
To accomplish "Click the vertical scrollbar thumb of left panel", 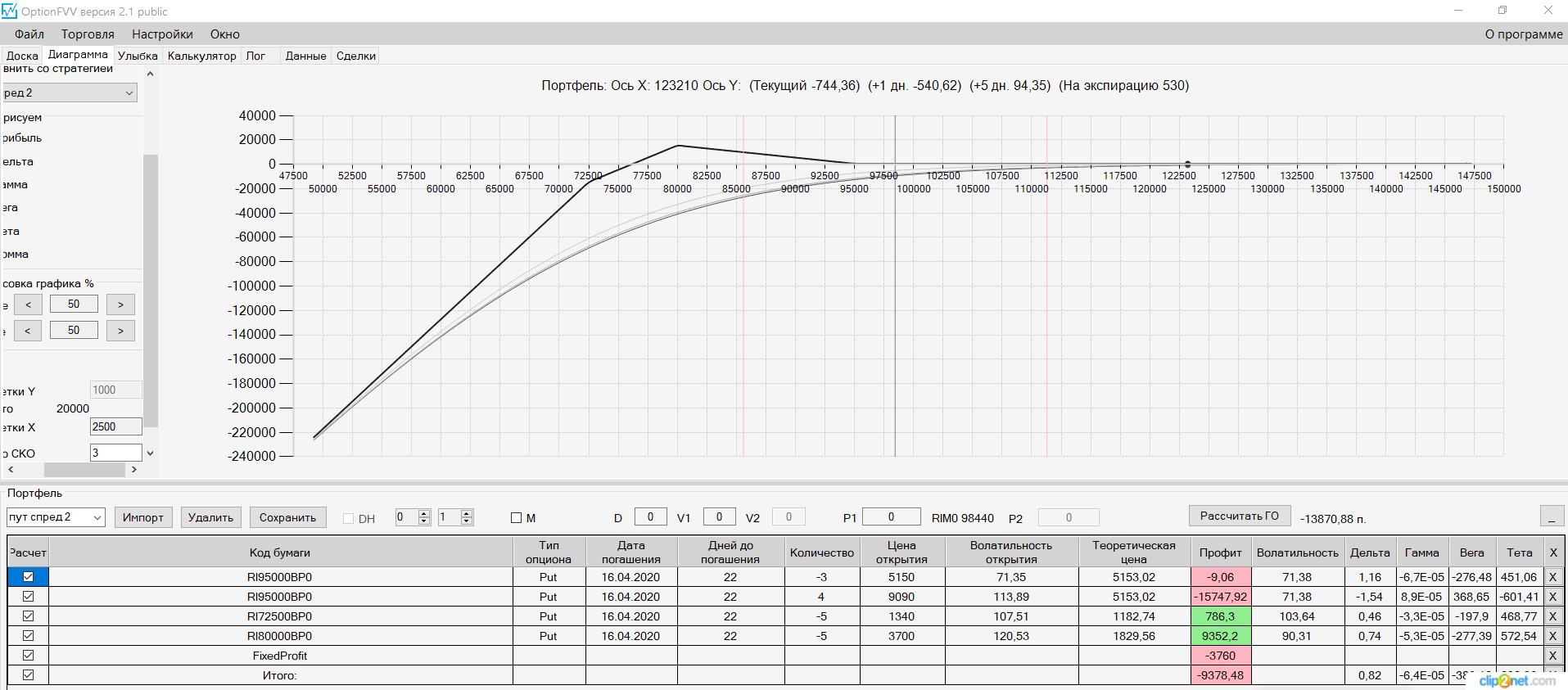I will pyautogui.click(x=150, y=290).
